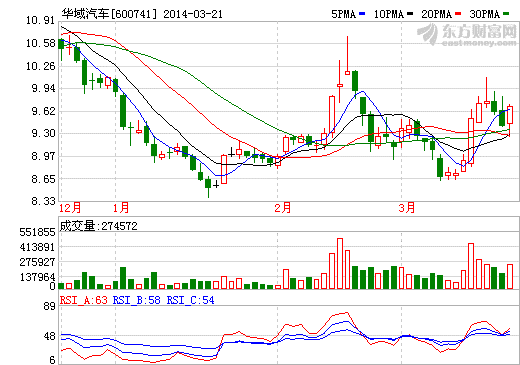The image size is (520, 365).
Task: Click the 5PMA legend label
Action: 344,14
